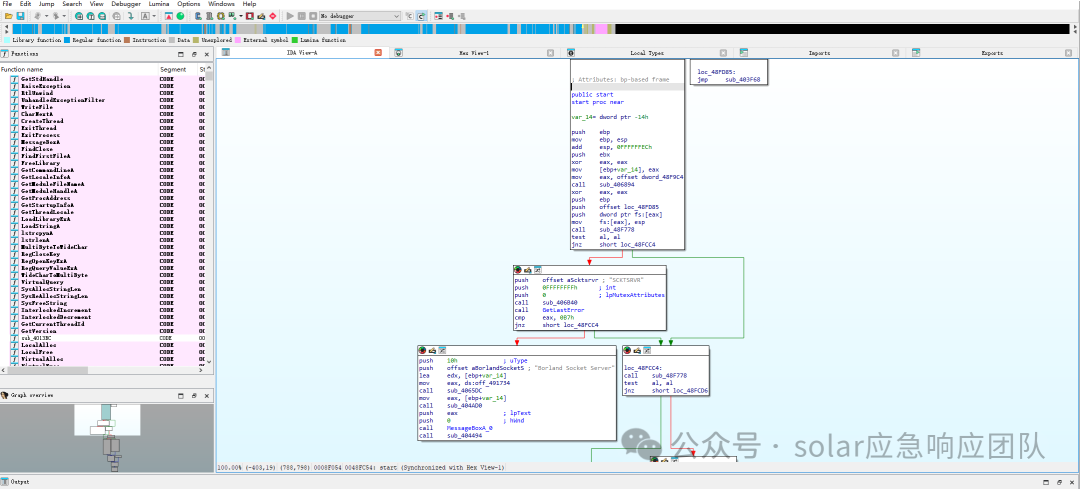1080x489 pixels.
Task: Open the Debugger menu
Action: tap(125, 4)
